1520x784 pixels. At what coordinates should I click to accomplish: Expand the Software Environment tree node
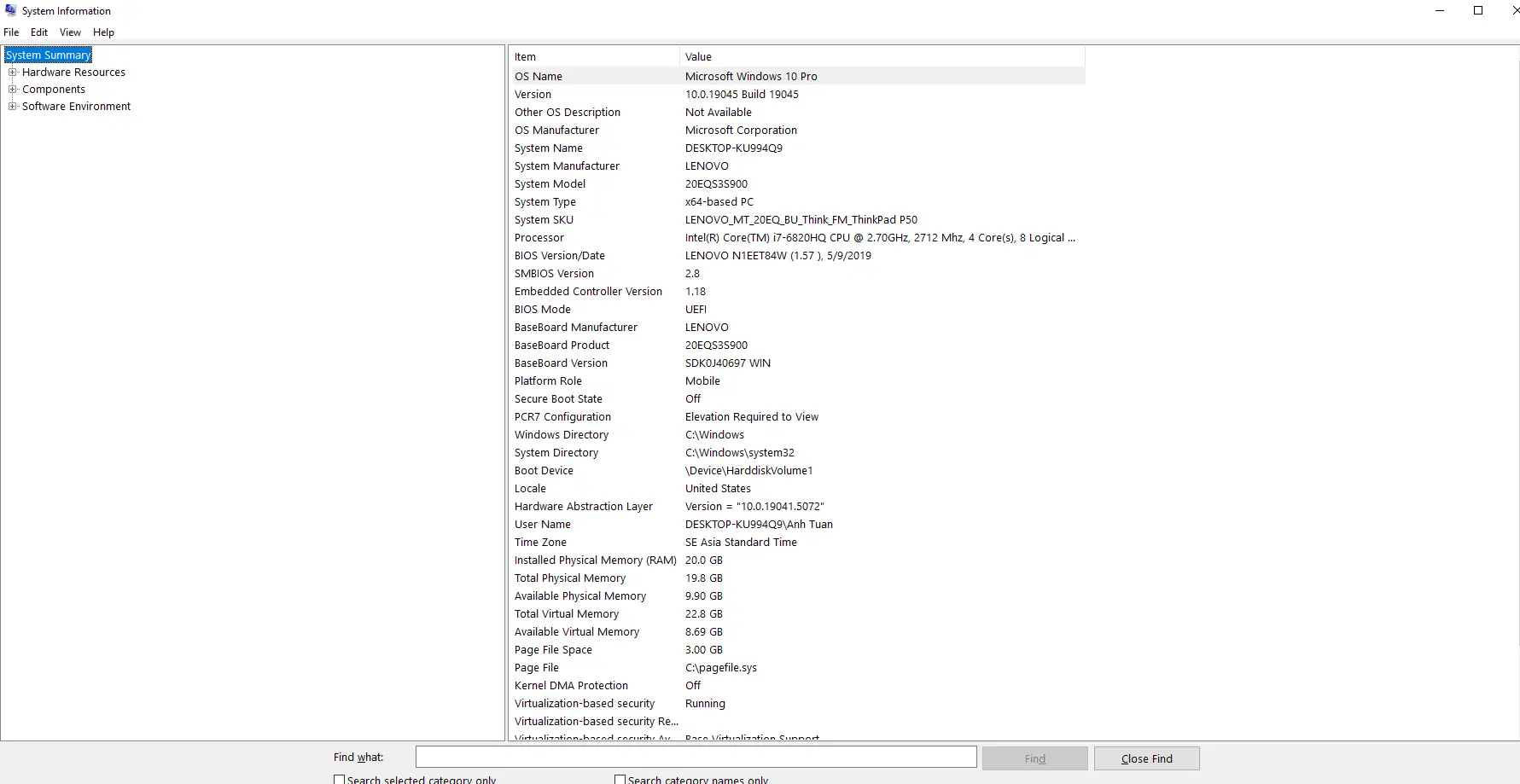click(13, 107)
